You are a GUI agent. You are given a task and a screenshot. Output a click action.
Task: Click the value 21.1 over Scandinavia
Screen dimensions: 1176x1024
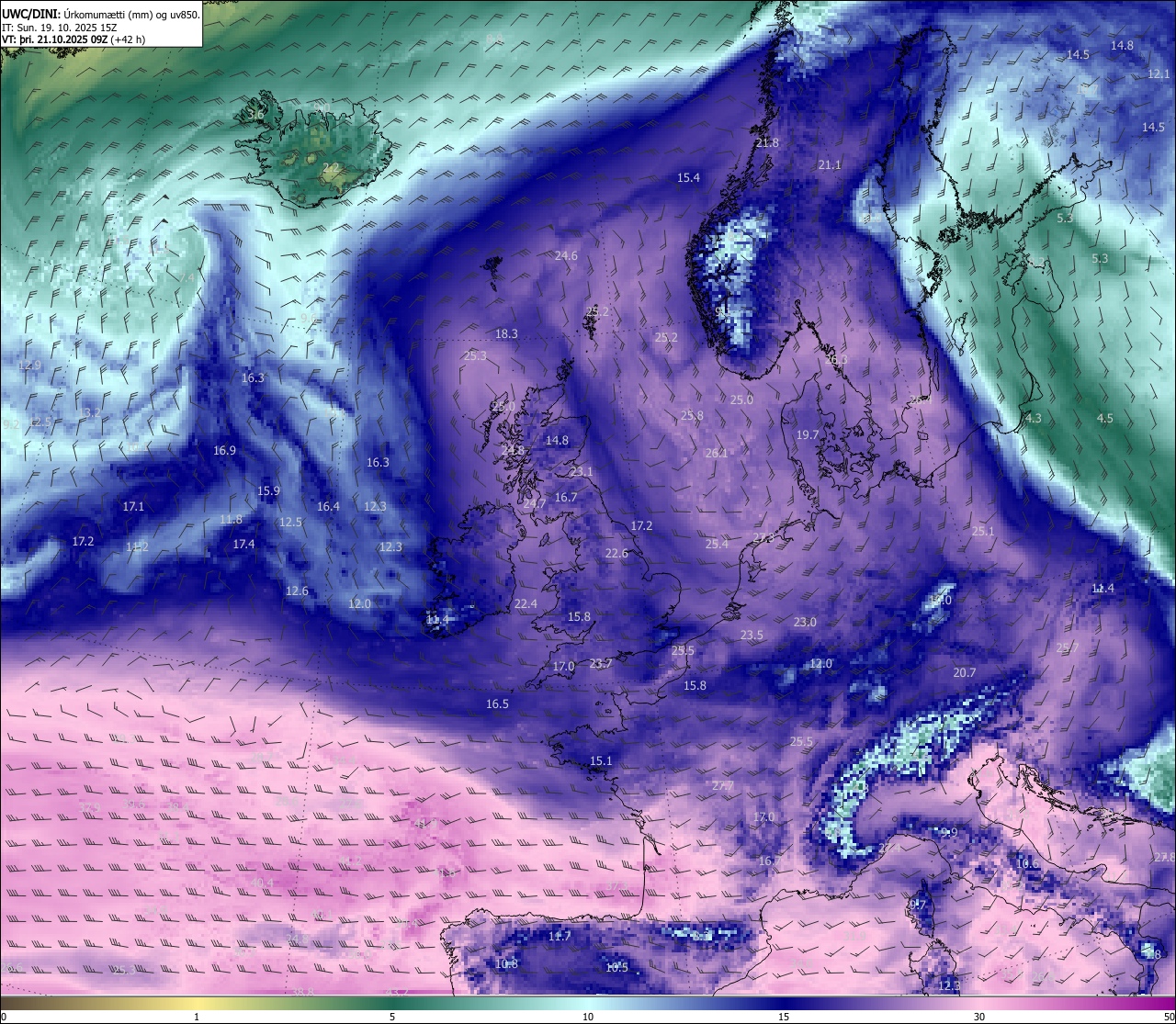pos(830,164)
